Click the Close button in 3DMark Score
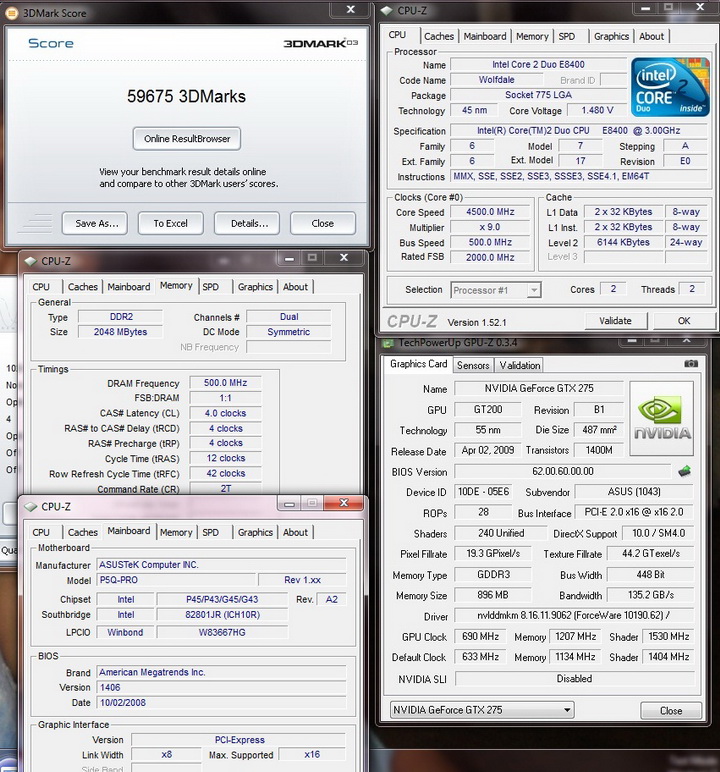This screenshot has height=772, width=720. click(323, 224)
